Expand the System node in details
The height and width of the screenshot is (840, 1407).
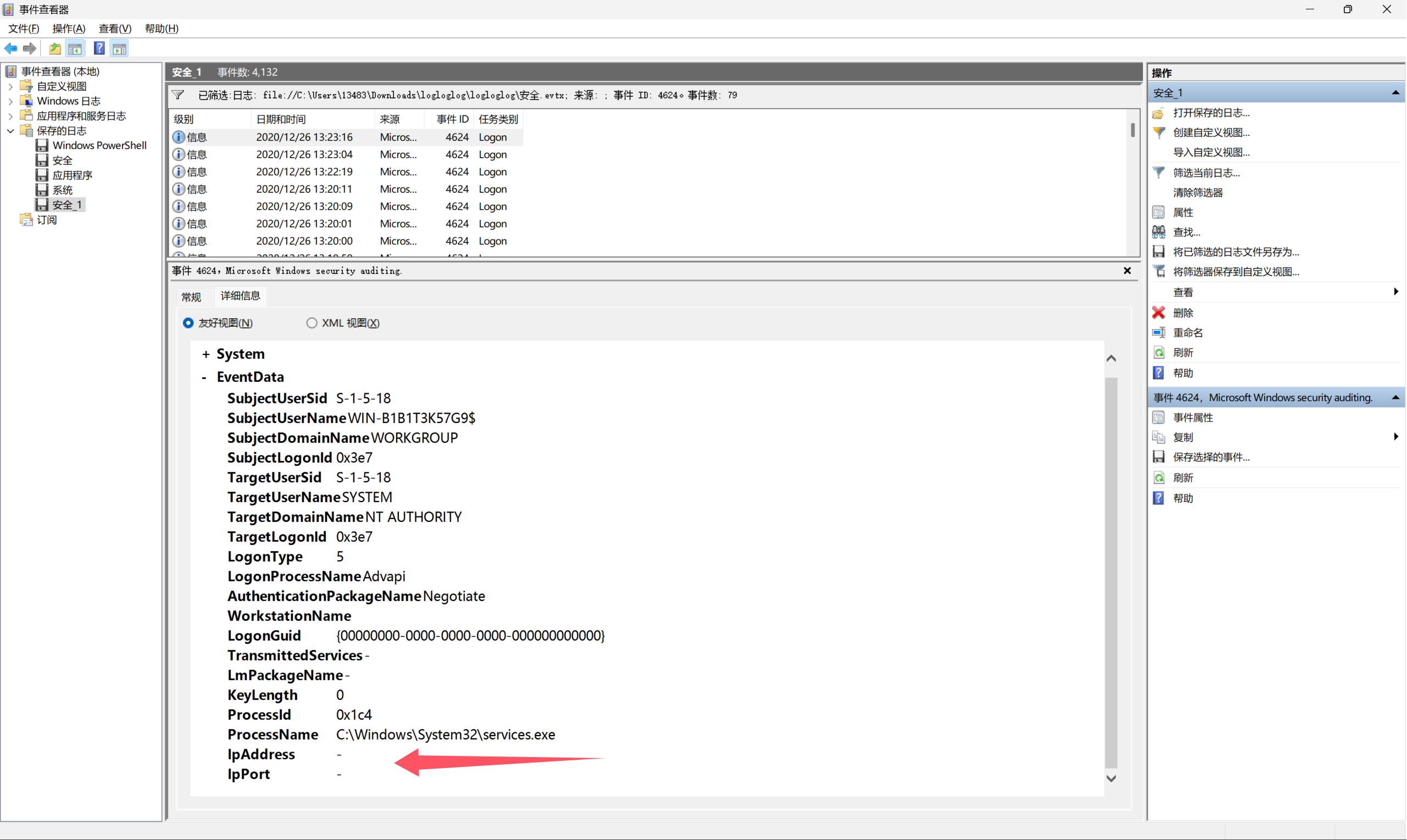(x=206, y=354)
